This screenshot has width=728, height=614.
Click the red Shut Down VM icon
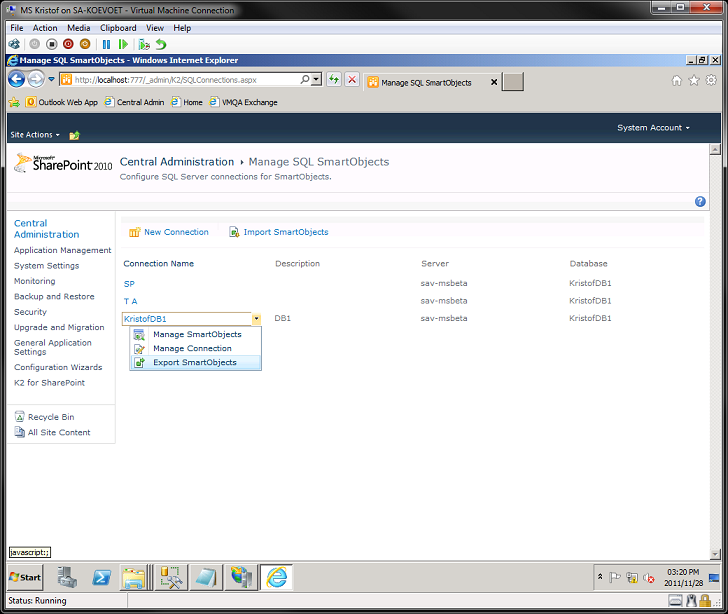click(68, 44)
